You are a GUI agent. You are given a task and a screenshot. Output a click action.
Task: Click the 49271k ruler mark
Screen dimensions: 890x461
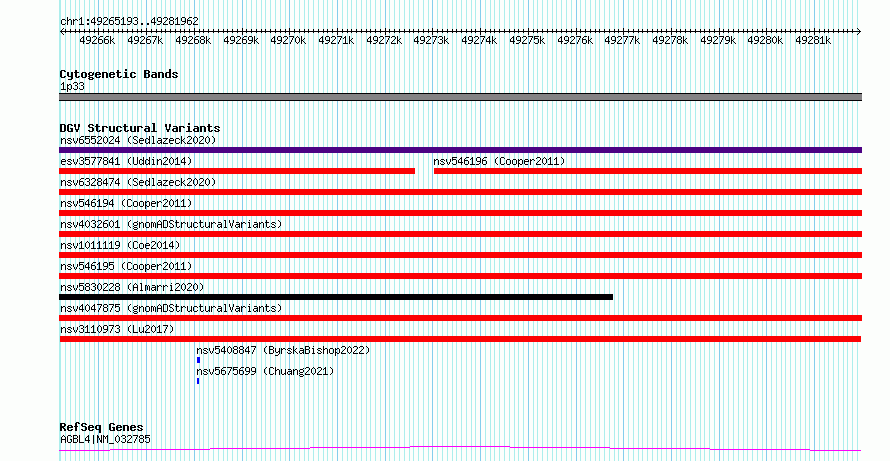point(337,40)
